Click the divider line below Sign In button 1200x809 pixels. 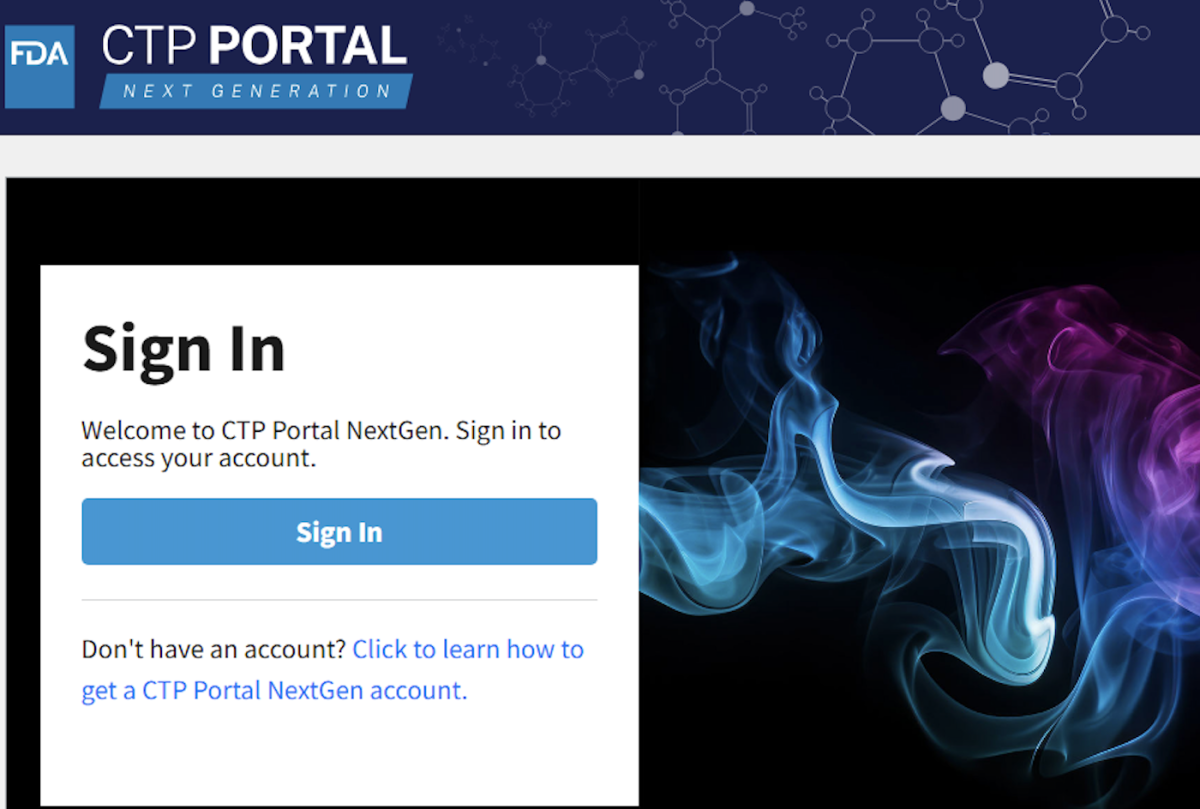339,600
